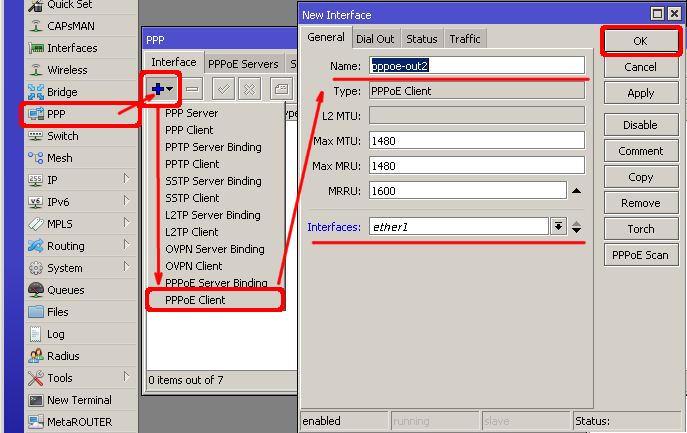Screen dimensions: 687x433
Task: Collapse the MRRU field with up arrow
Action: click(x=576, y=190)
